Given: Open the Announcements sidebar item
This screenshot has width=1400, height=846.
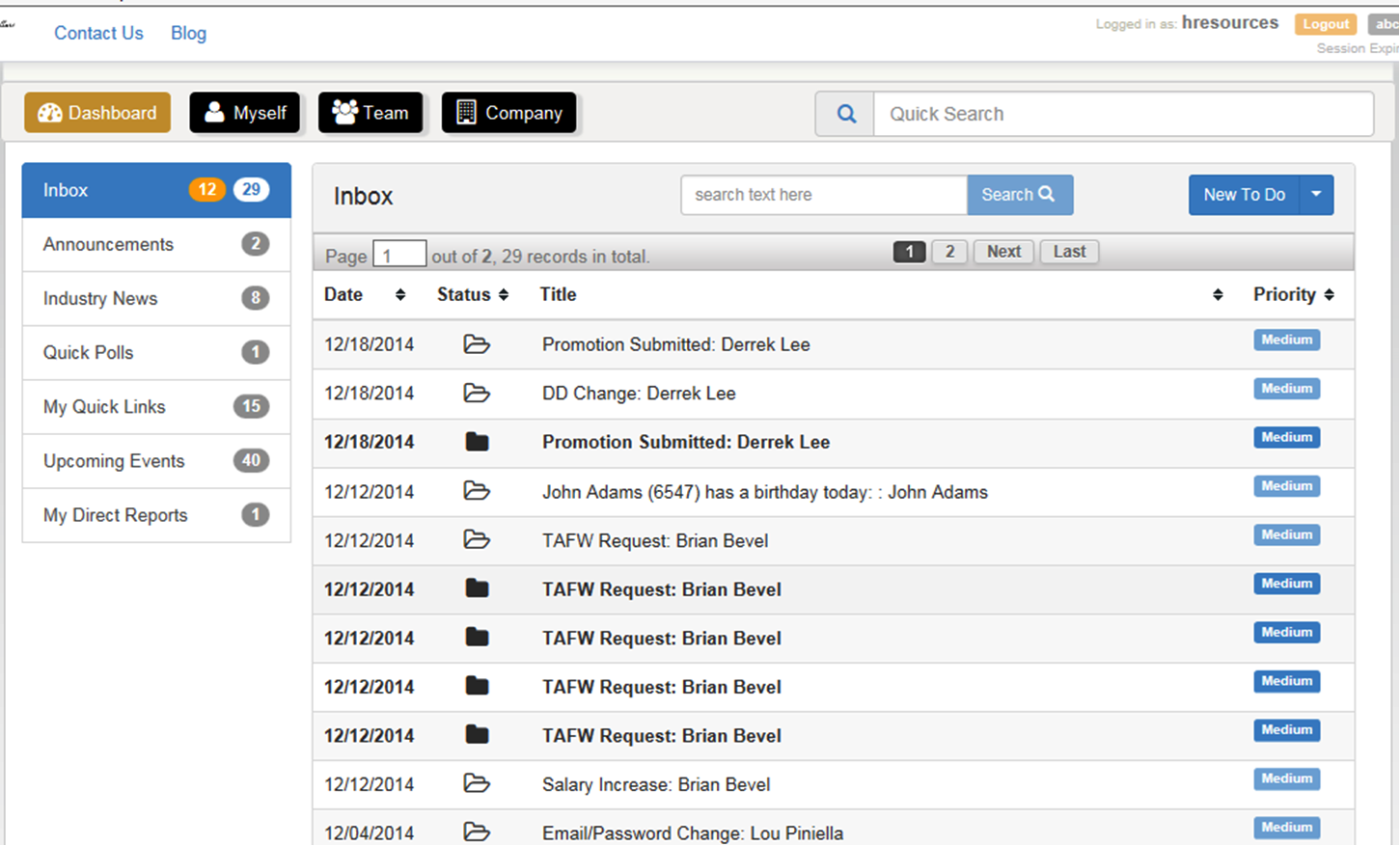Looking at the screenshot, I should click(x=107, y=244).
